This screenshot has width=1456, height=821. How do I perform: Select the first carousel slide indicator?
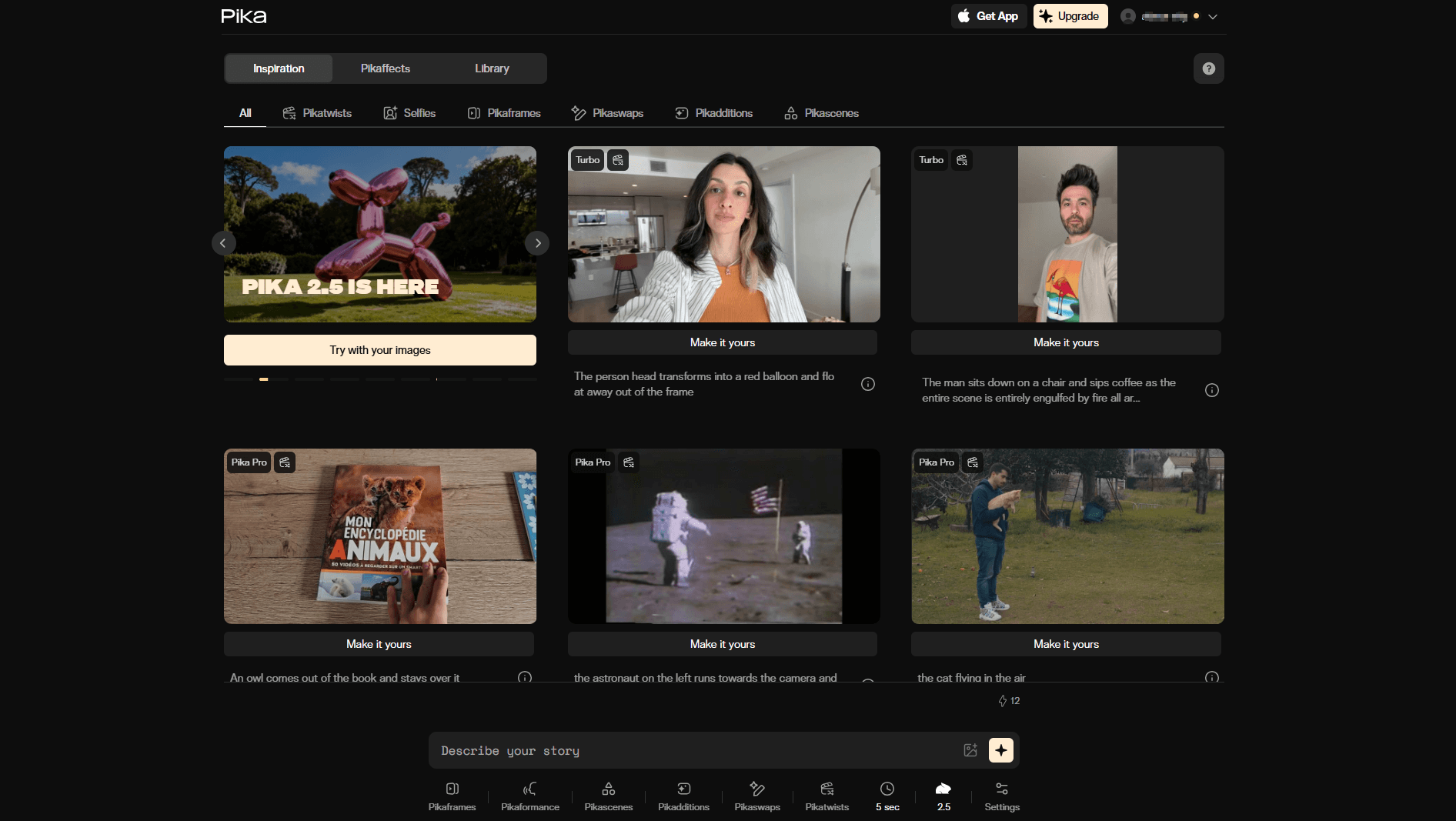238,379
